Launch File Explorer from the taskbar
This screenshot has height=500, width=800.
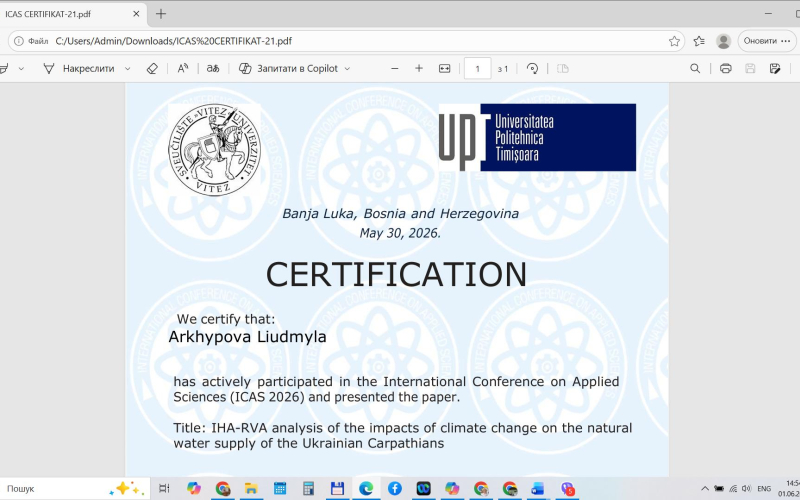tap(250, 489)
